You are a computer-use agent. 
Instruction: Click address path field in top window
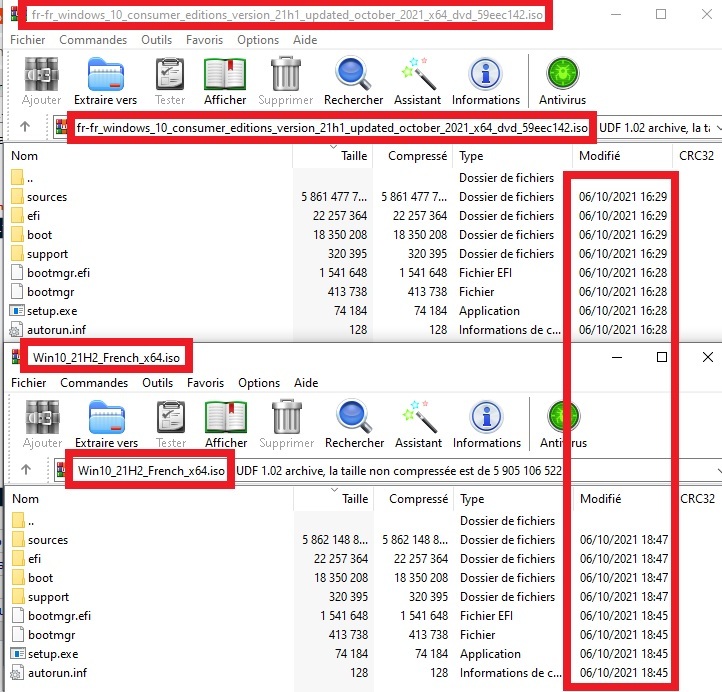[x=387, y=128]
